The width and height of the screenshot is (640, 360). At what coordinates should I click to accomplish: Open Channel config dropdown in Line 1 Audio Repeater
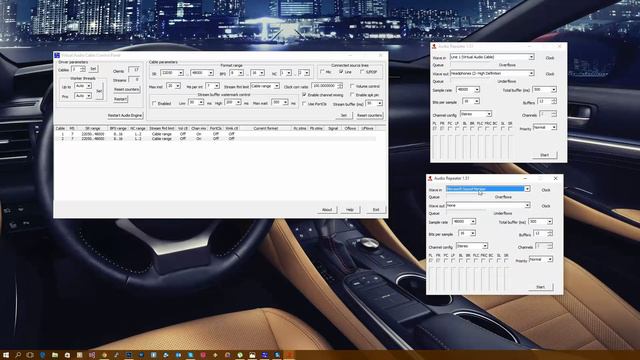point(476,113)
